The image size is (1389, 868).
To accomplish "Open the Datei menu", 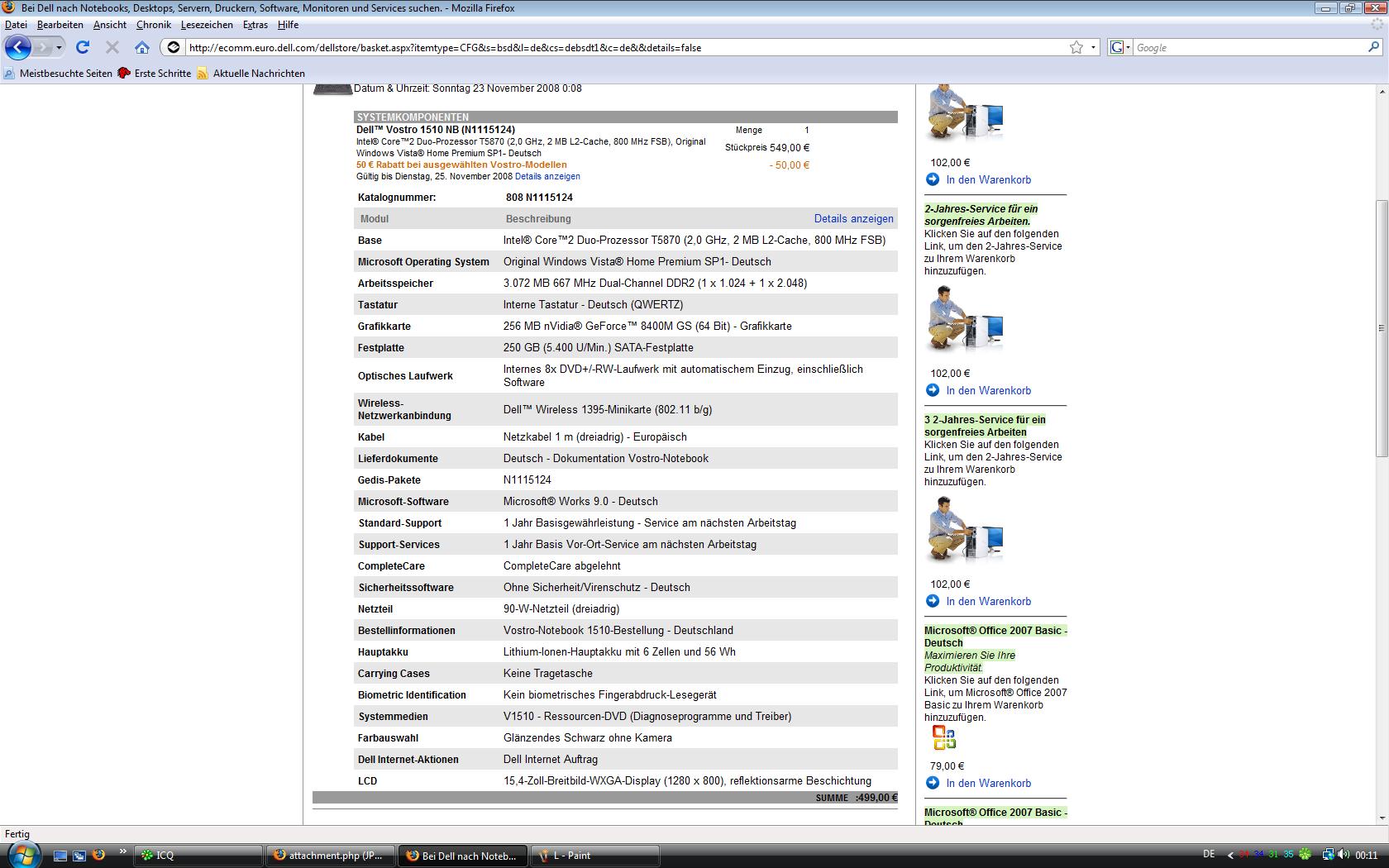I will click(16, 25).
